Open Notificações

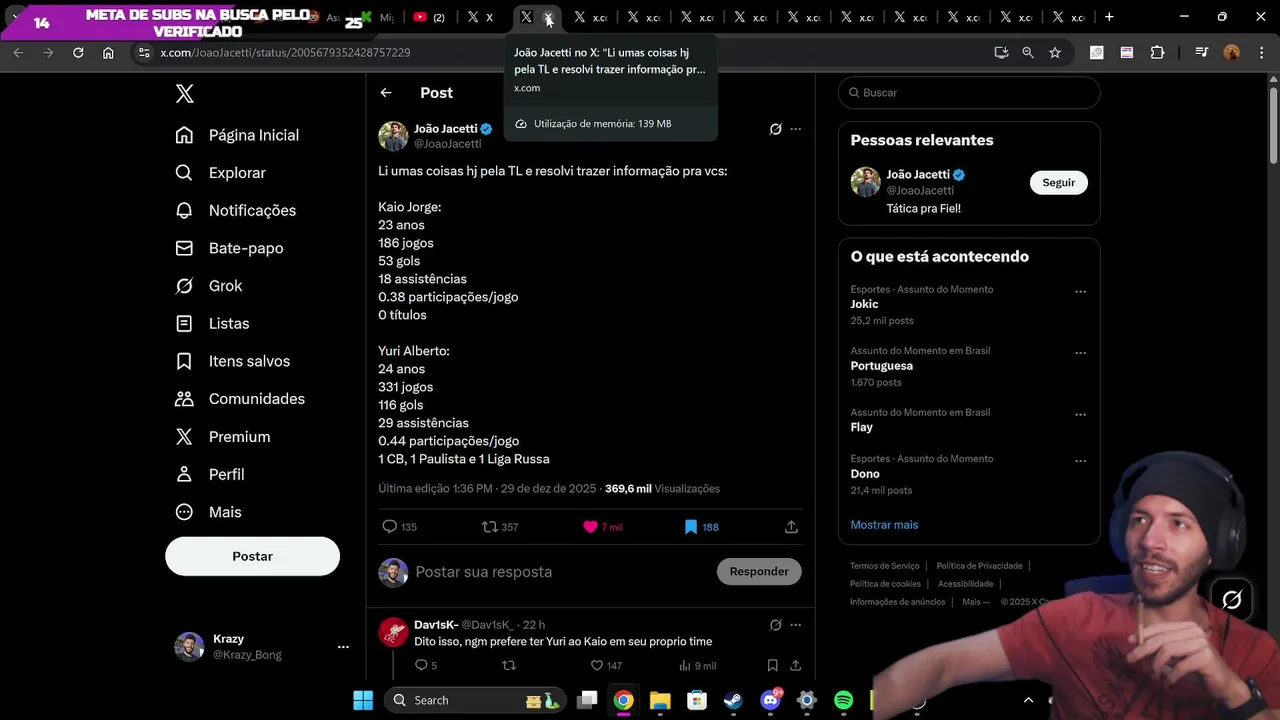pos(235,210)
